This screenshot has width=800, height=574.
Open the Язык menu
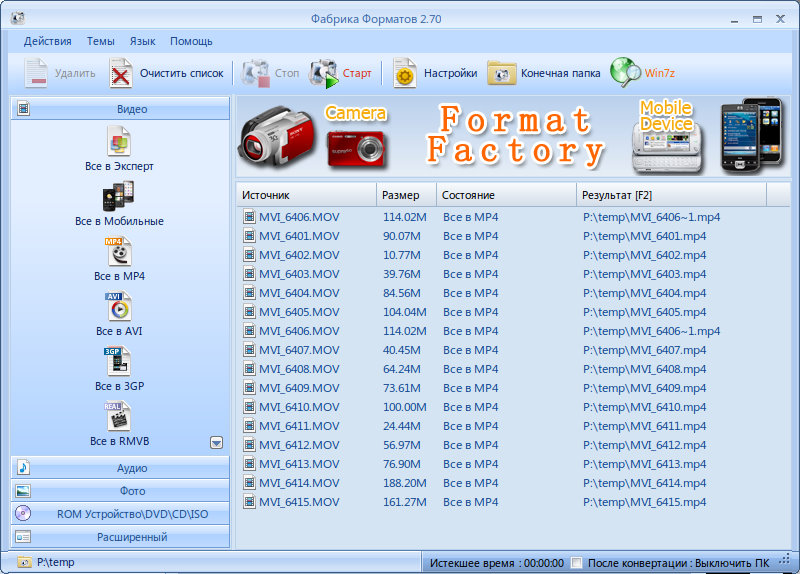tap(142, 41)
